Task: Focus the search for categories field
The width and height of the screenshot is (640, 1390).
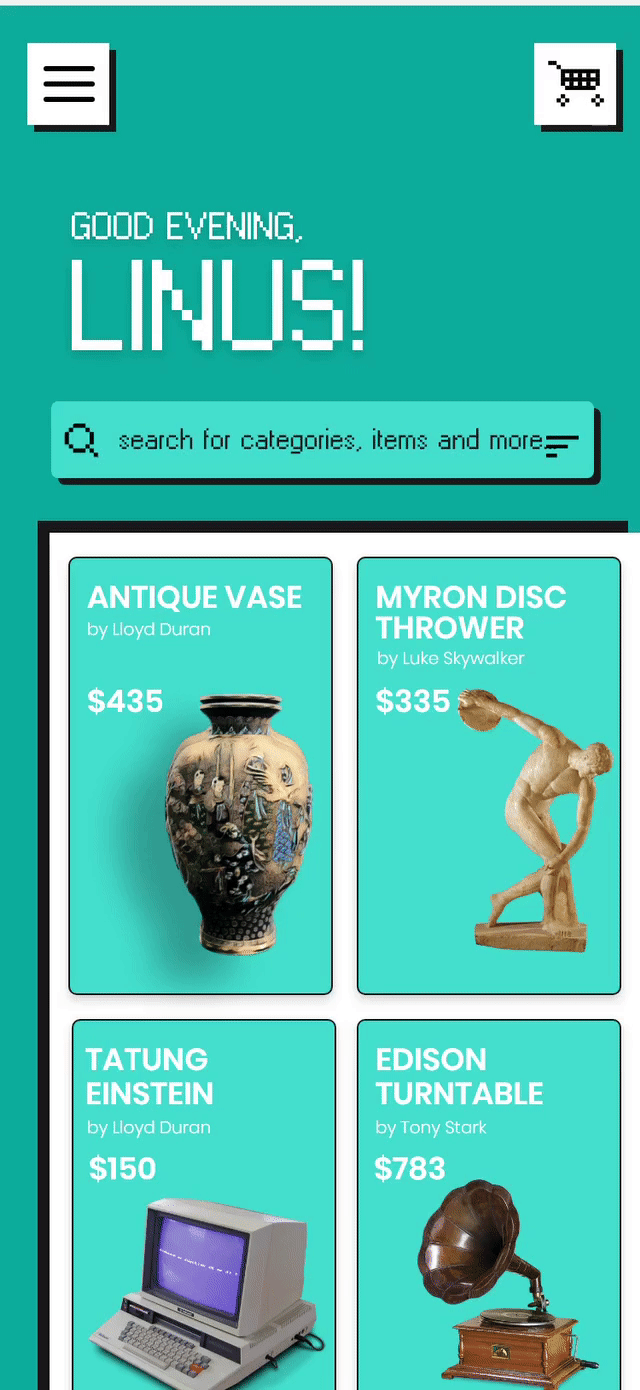Action: point(323,440)
